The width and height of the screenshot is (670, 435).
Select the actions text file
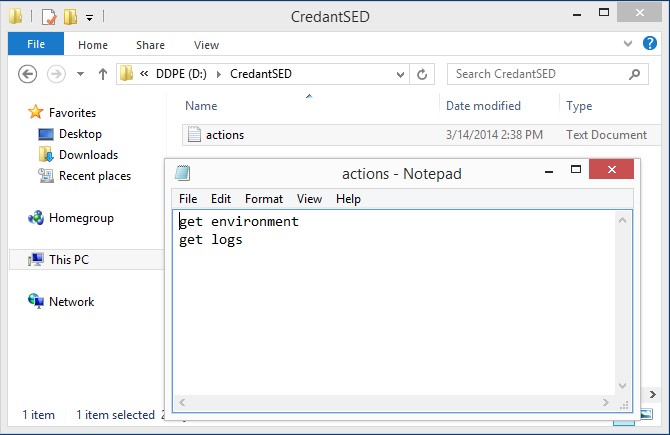click(x=224, y=135)
